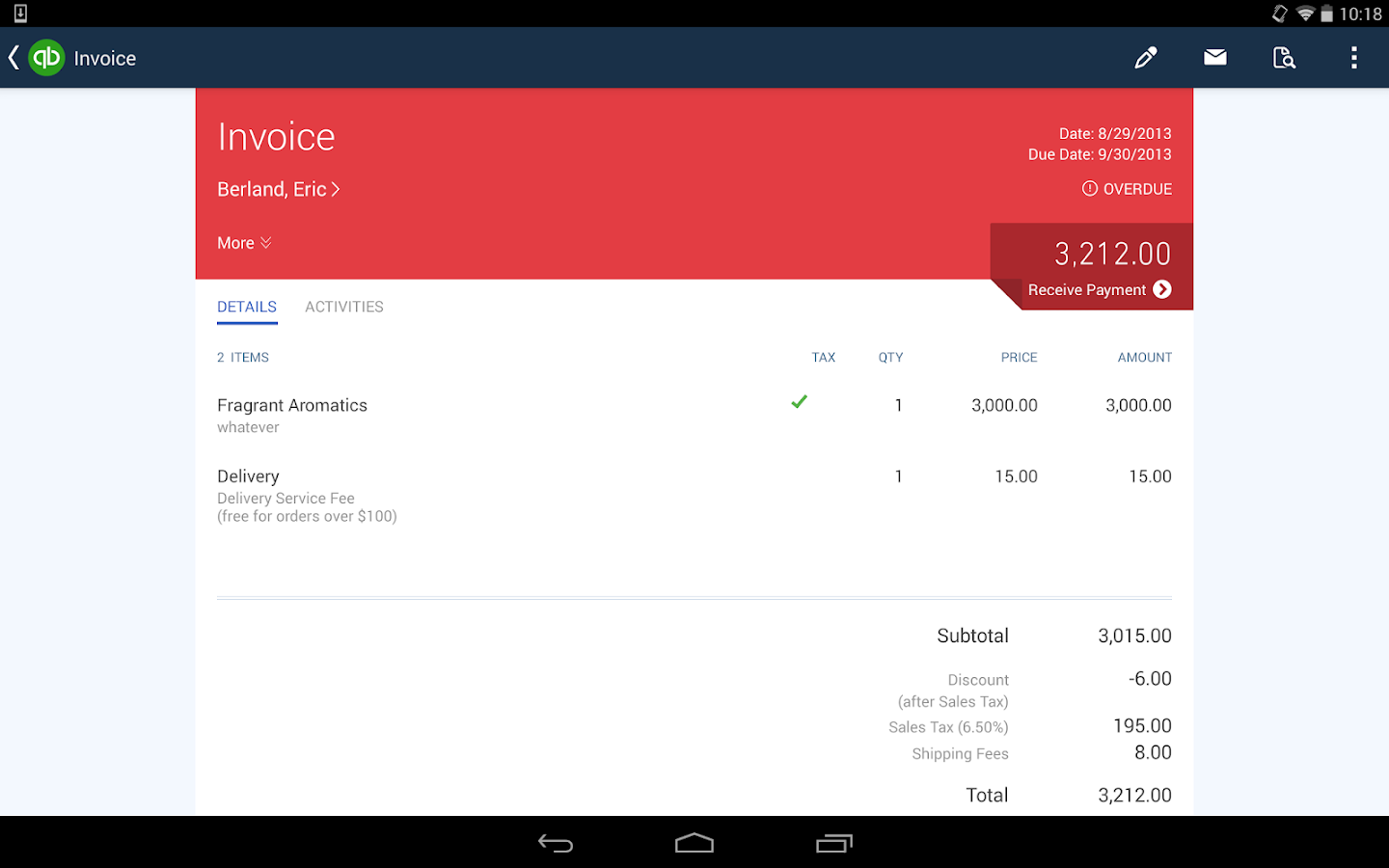Screen dimensions: 1389x868
Task: Tap the Delivery Service Fee description text
Action: [x=286, y=499]
